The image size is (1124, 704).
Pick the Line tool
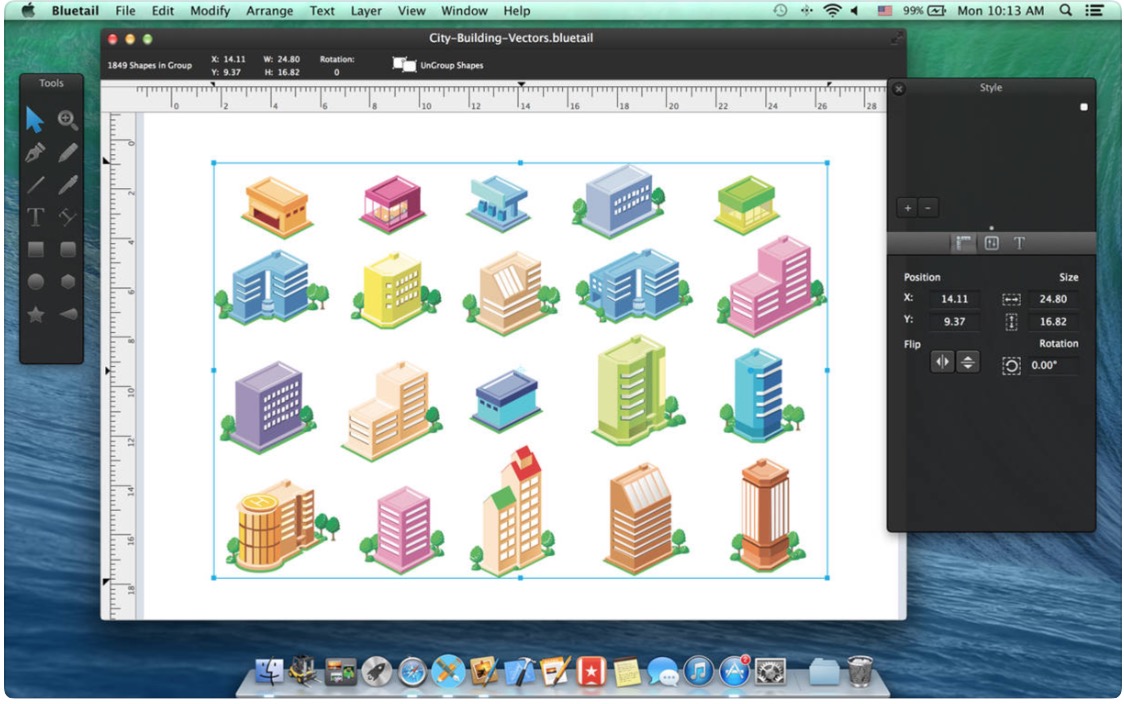(x=35, y=185)
